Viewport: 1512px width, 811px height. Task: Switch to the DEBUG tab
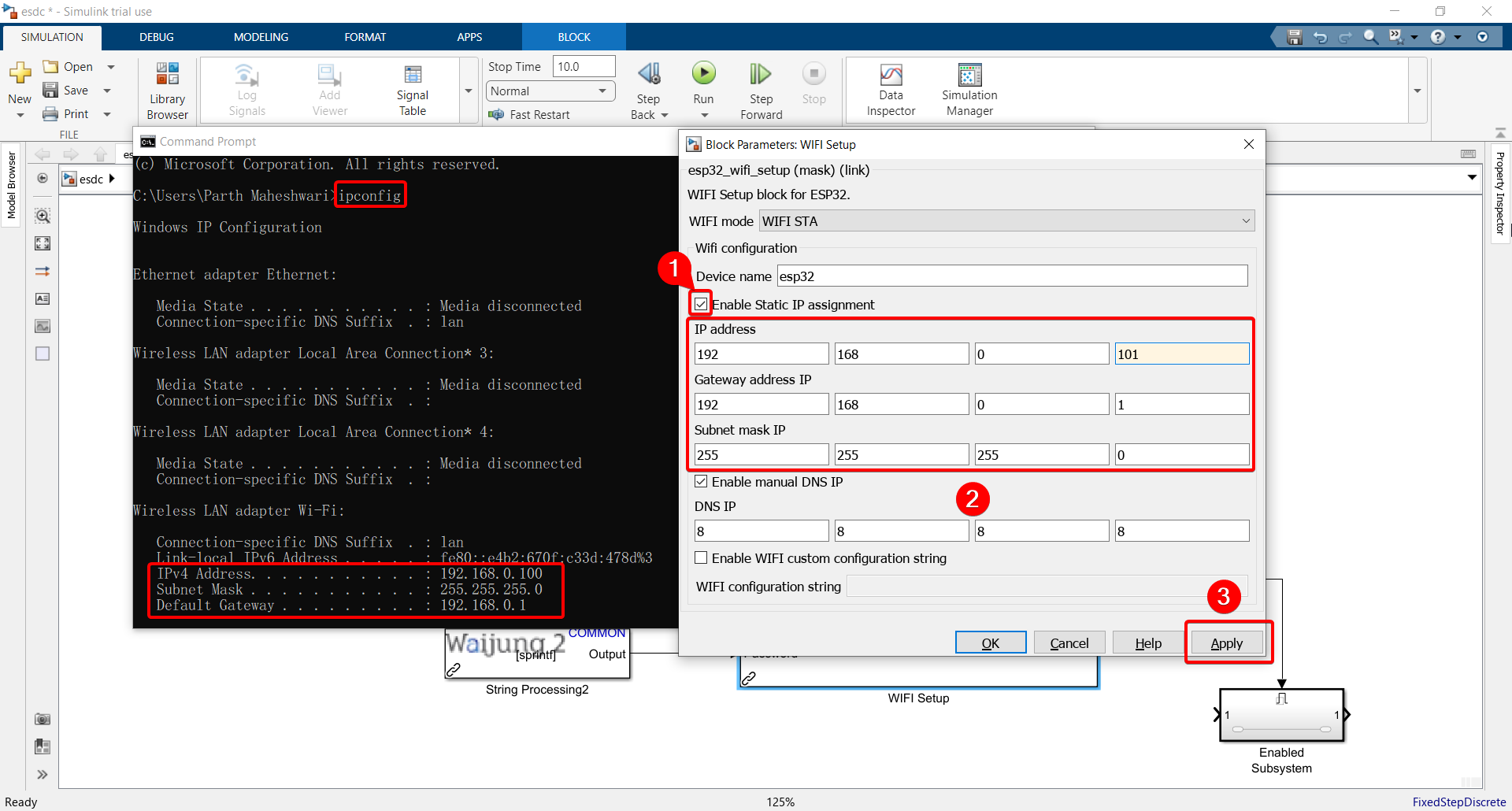157,37
